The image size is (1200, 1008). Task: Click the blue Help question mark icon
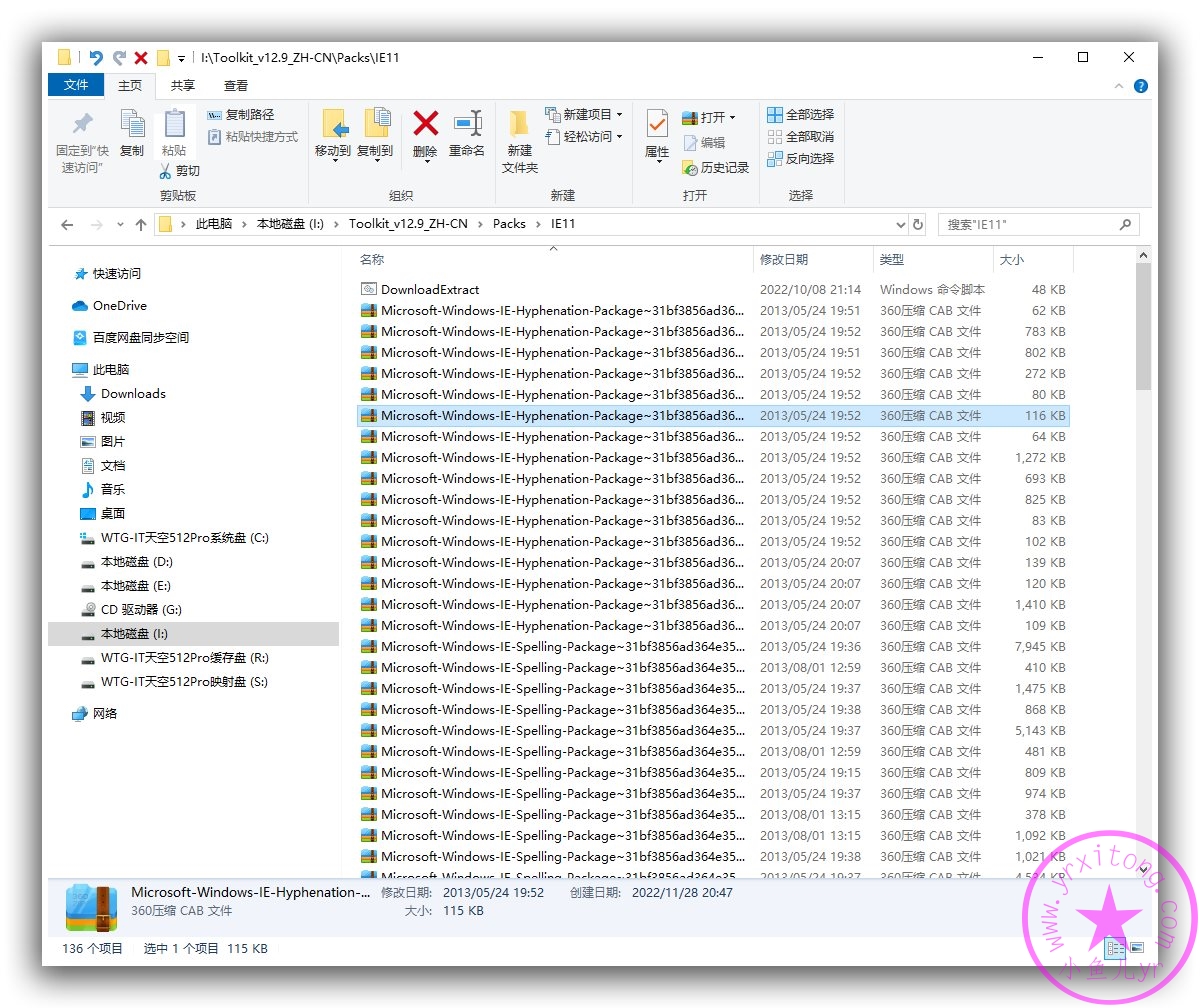pos(1141,86)
